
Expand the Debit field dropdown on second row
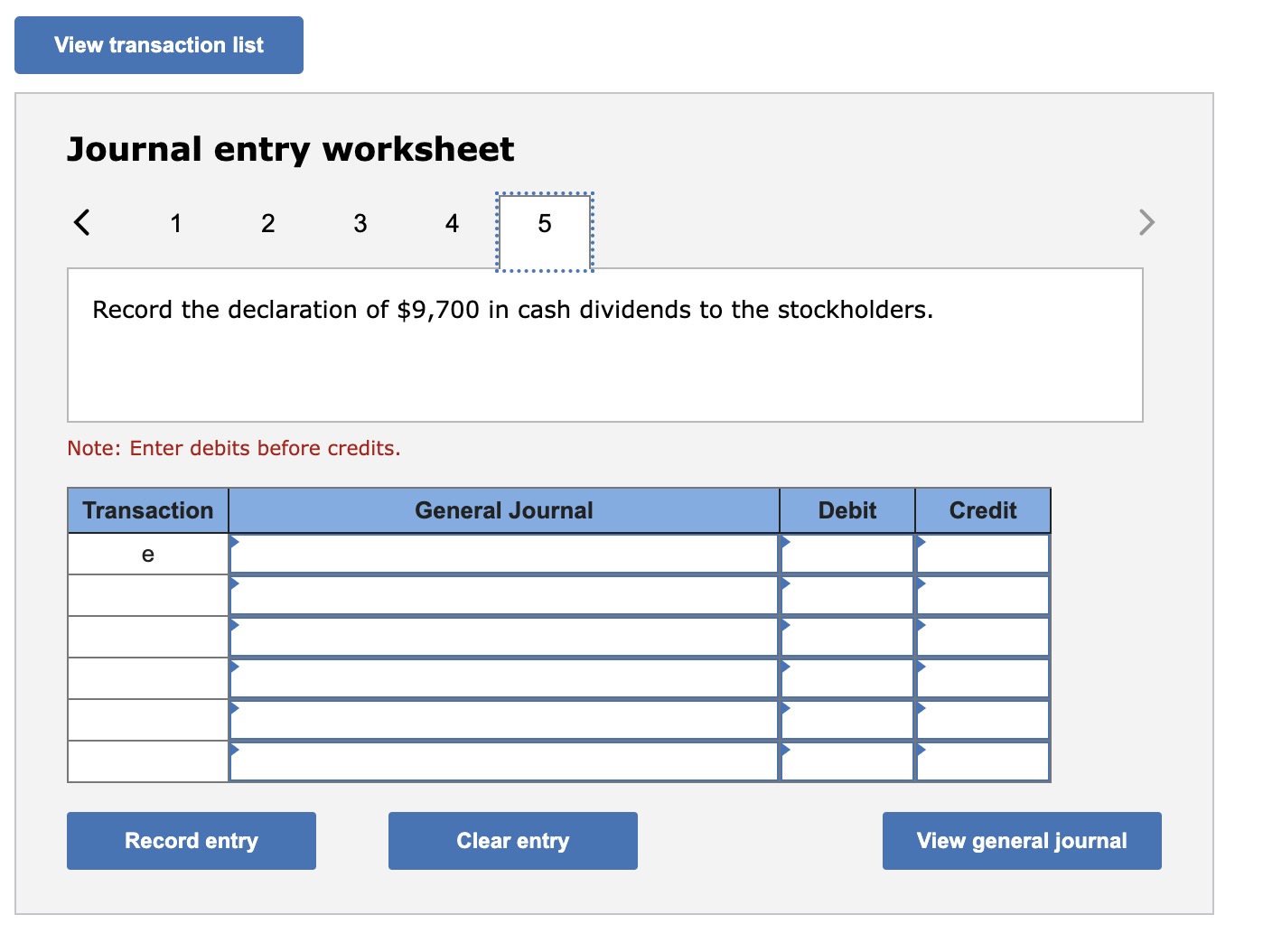point(784,584)
